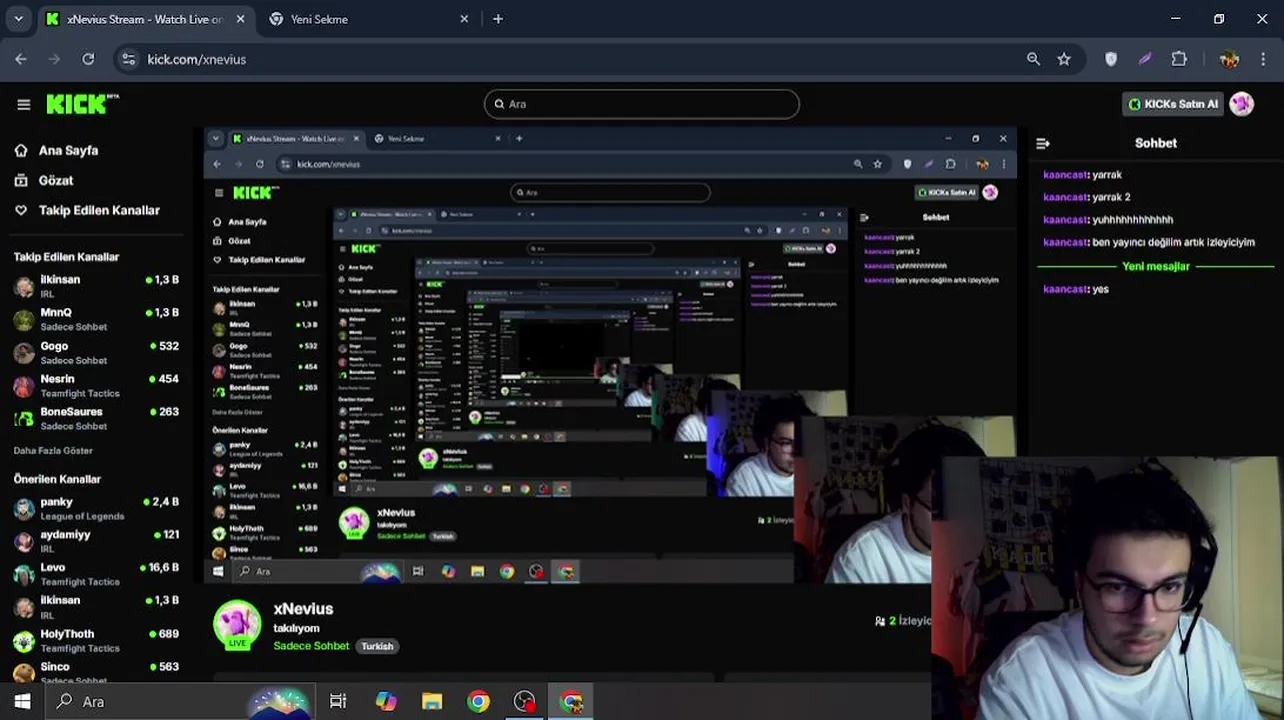Open Levo Teamfight Tactics channel
Image resolution: width=1284 pixels, height=720 pixels.
pyautogui.click(x=96, y=574)
